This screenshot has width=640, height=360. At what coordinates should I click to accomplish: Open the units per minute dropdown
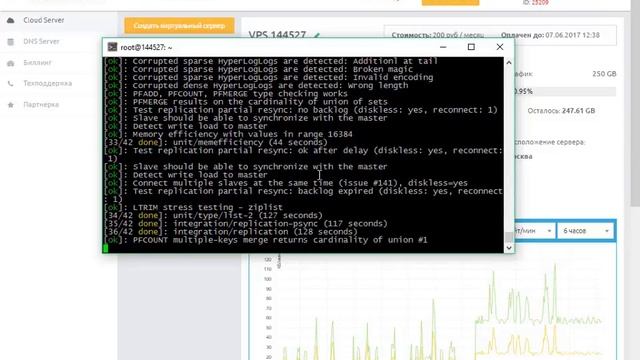click(x=534, y=231)
